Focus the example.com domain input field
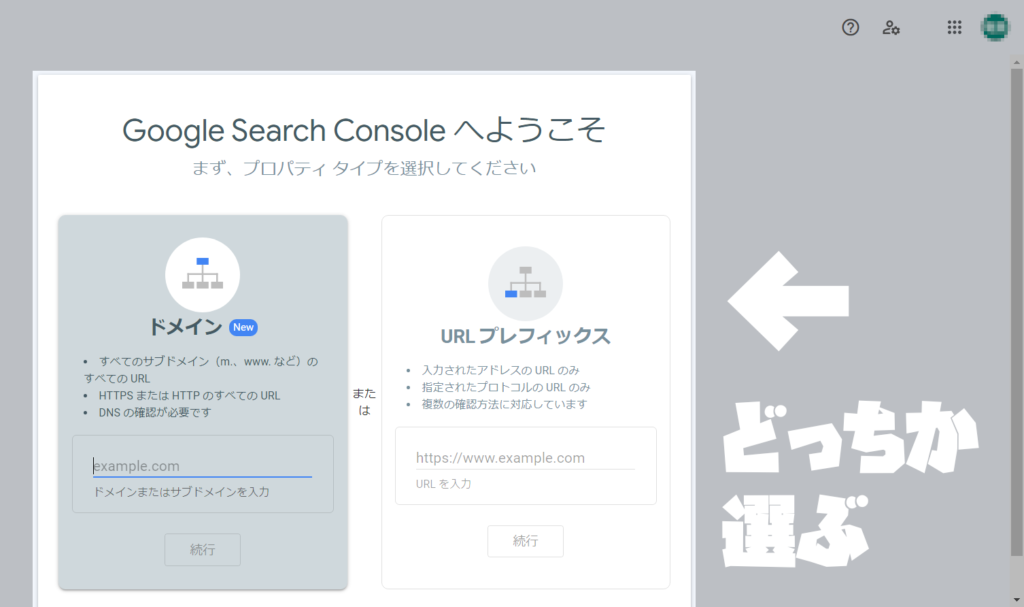Screen dimensions: 1024x607 point(202,466)
